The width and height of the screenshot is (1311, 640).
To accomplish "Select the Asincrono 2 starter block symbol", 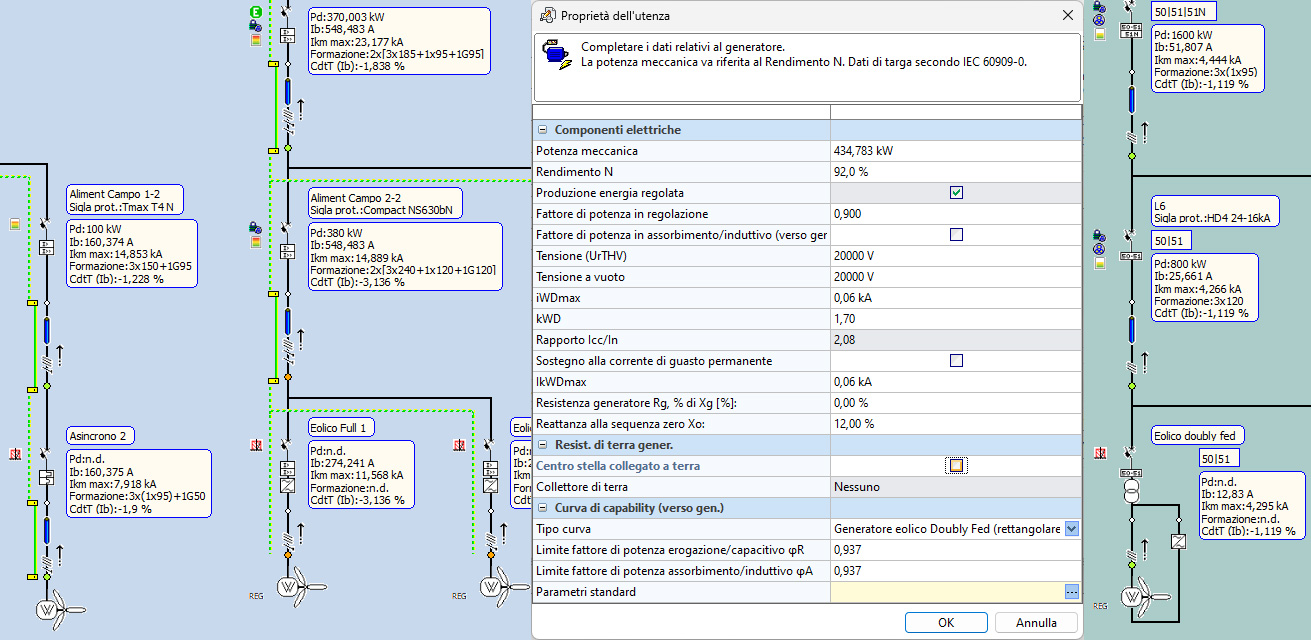I will (46, 477).
